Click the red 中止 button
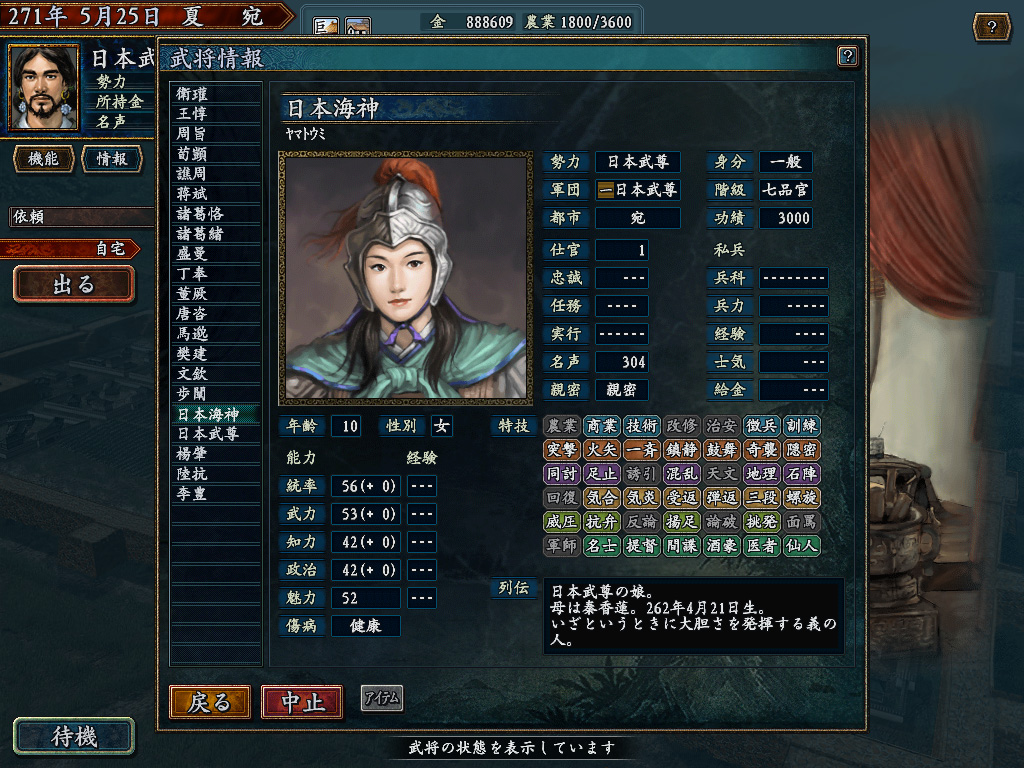 [x=302, y=702]
